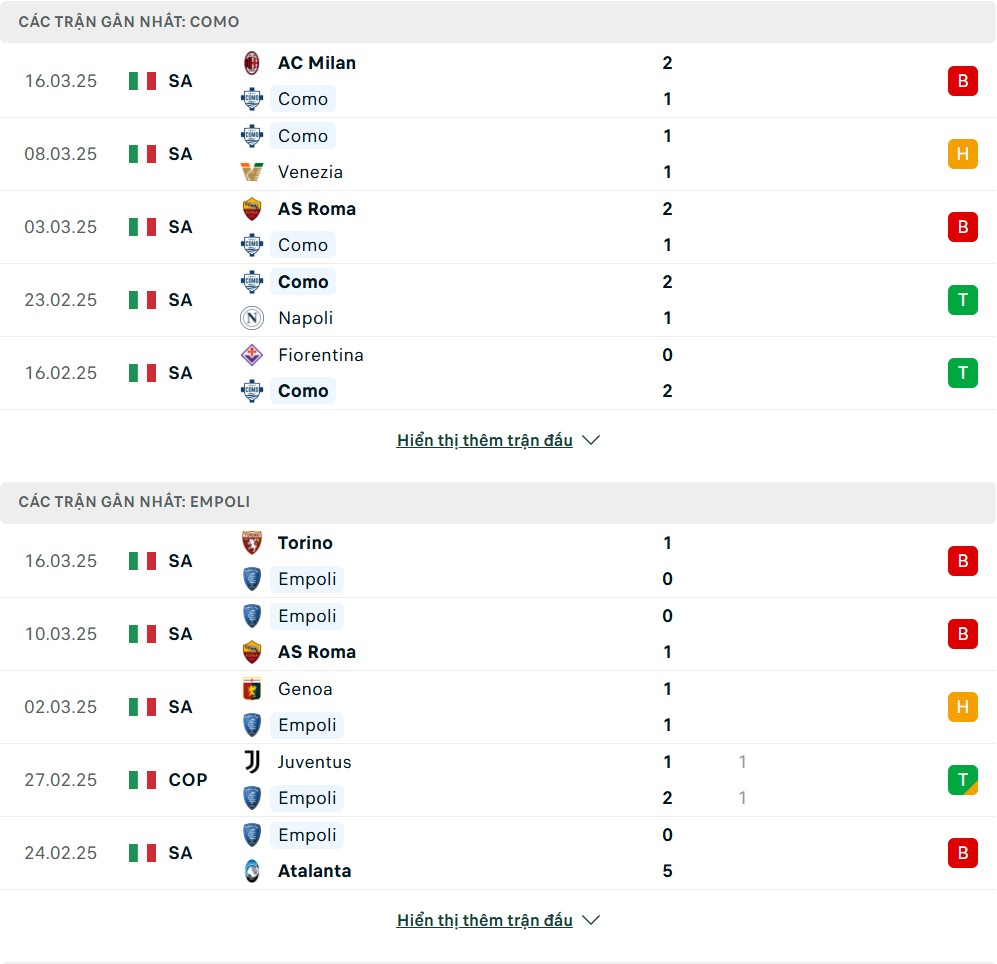Click the Genoa club badge

(x=252, y=689)
